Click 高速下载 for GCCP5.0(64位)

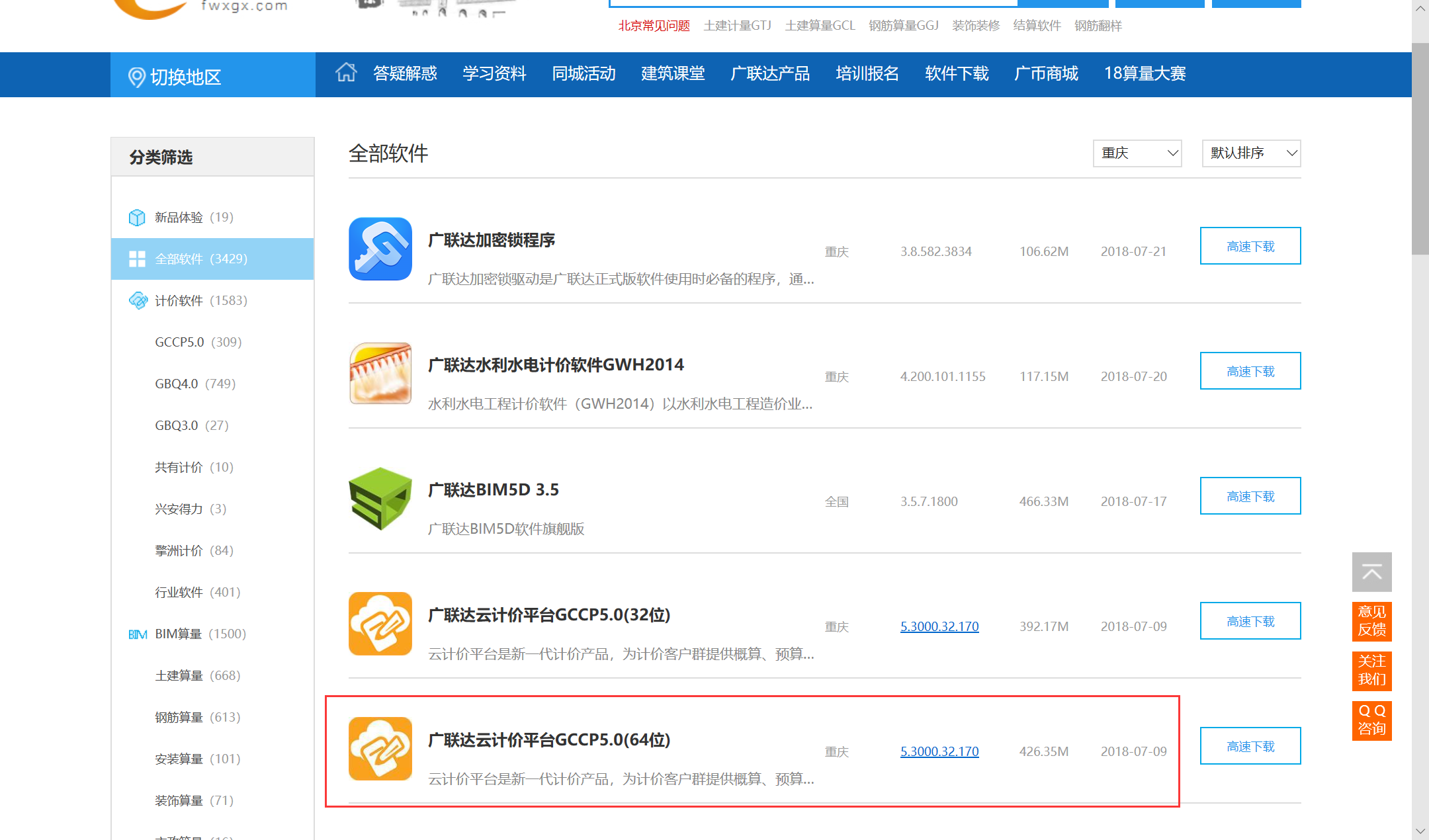(1250, 746)
